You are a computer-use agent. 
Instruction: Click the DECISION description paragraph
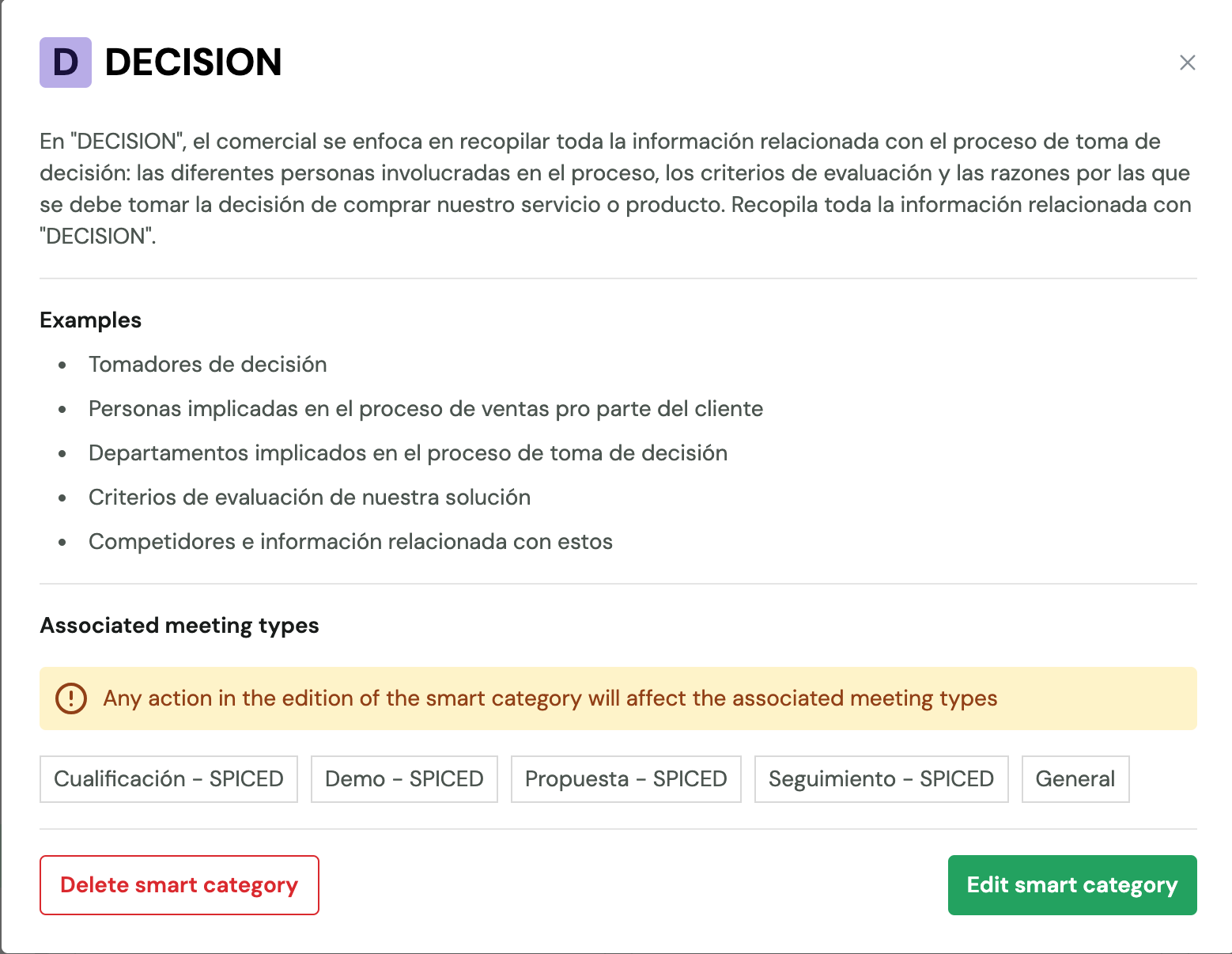617,188
